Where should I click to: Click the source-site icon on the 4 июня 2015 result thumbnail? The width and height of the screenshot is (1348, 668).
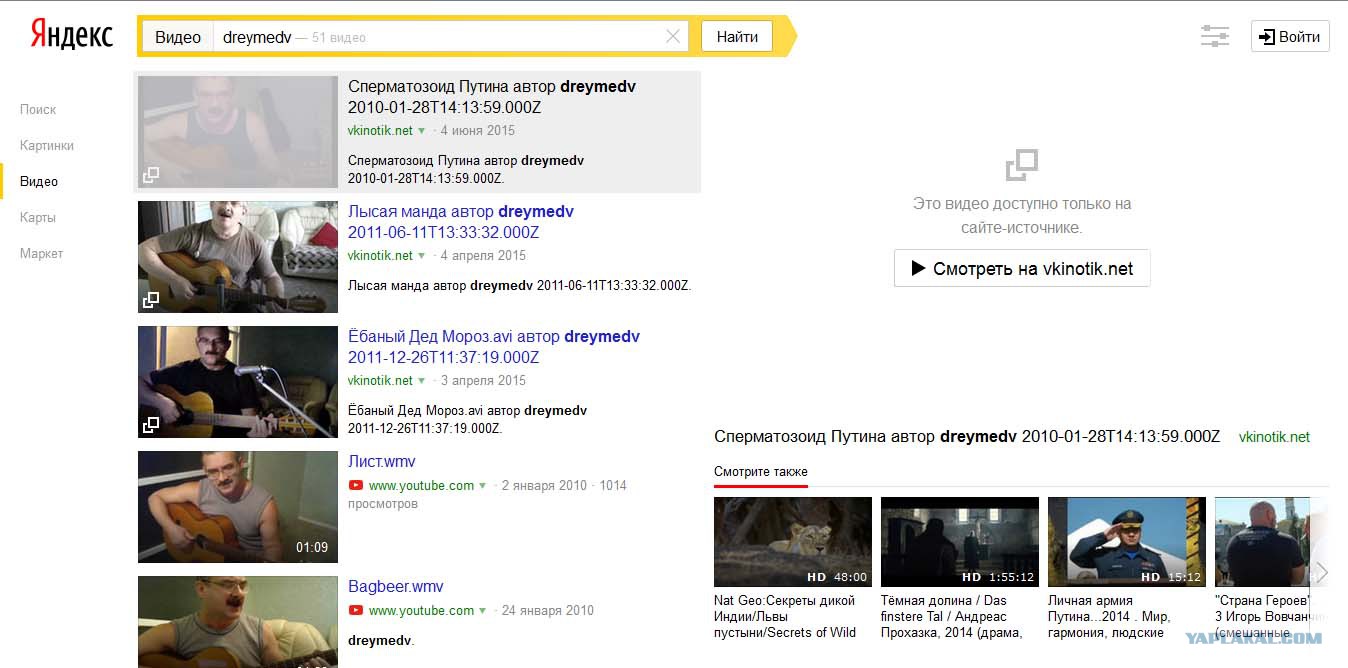151,175
